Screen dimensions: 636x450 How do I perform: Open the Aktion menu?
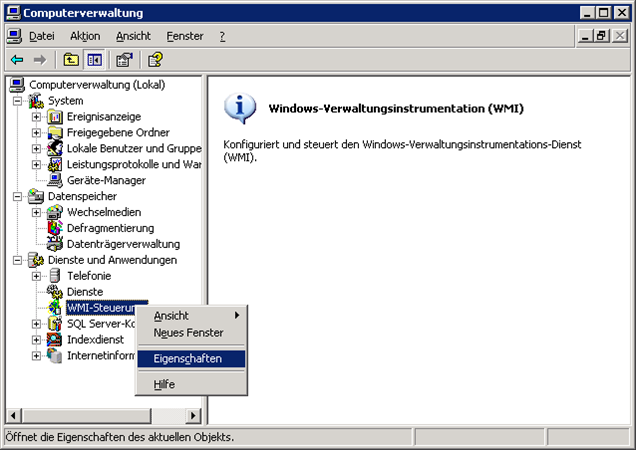coord(85,36)
